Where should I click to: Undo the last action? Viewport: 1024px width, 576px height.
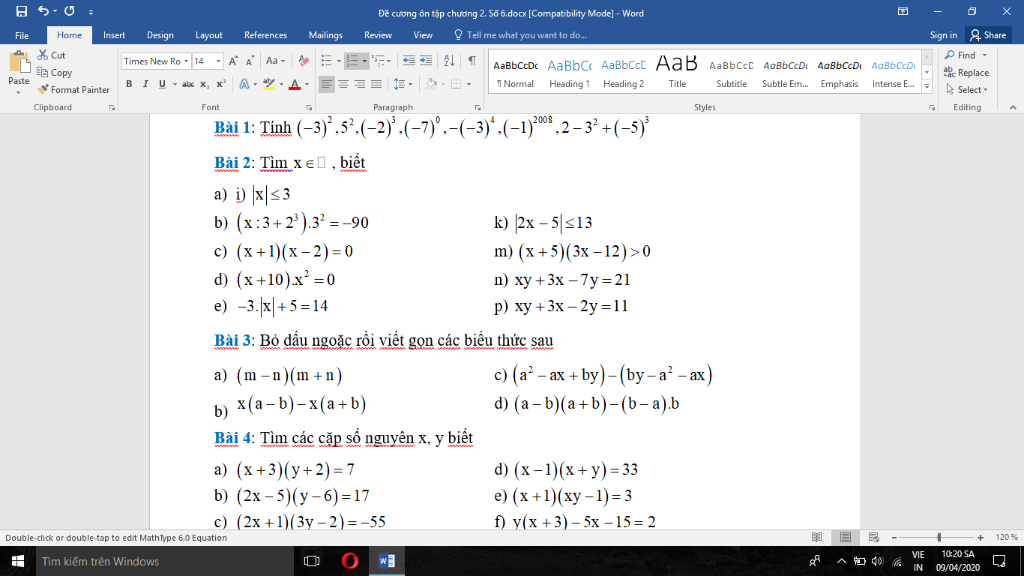(43, 11)
